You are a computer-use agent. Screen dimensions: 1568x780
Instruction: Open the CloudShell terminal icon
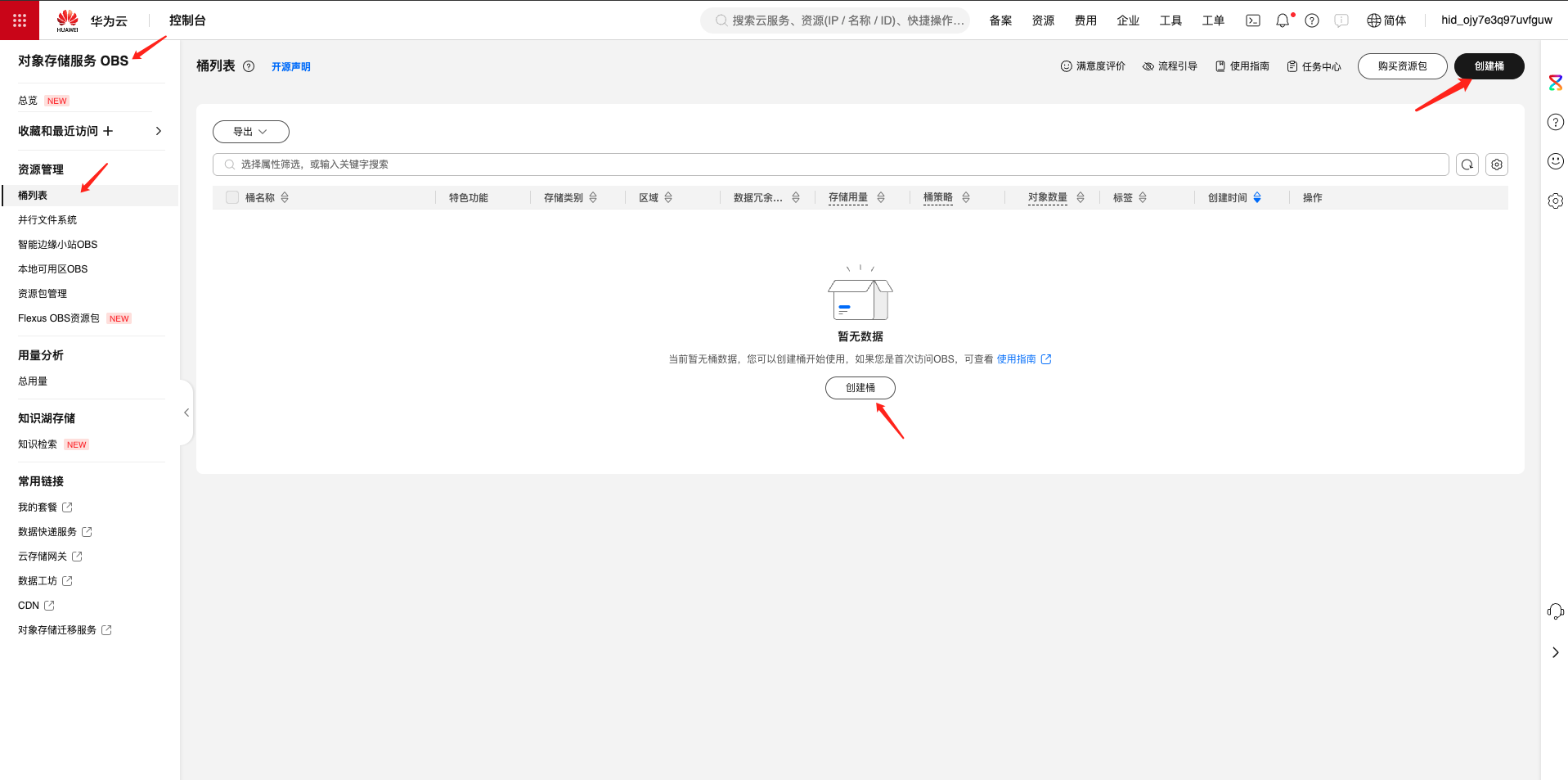(x=1252, y=20)
